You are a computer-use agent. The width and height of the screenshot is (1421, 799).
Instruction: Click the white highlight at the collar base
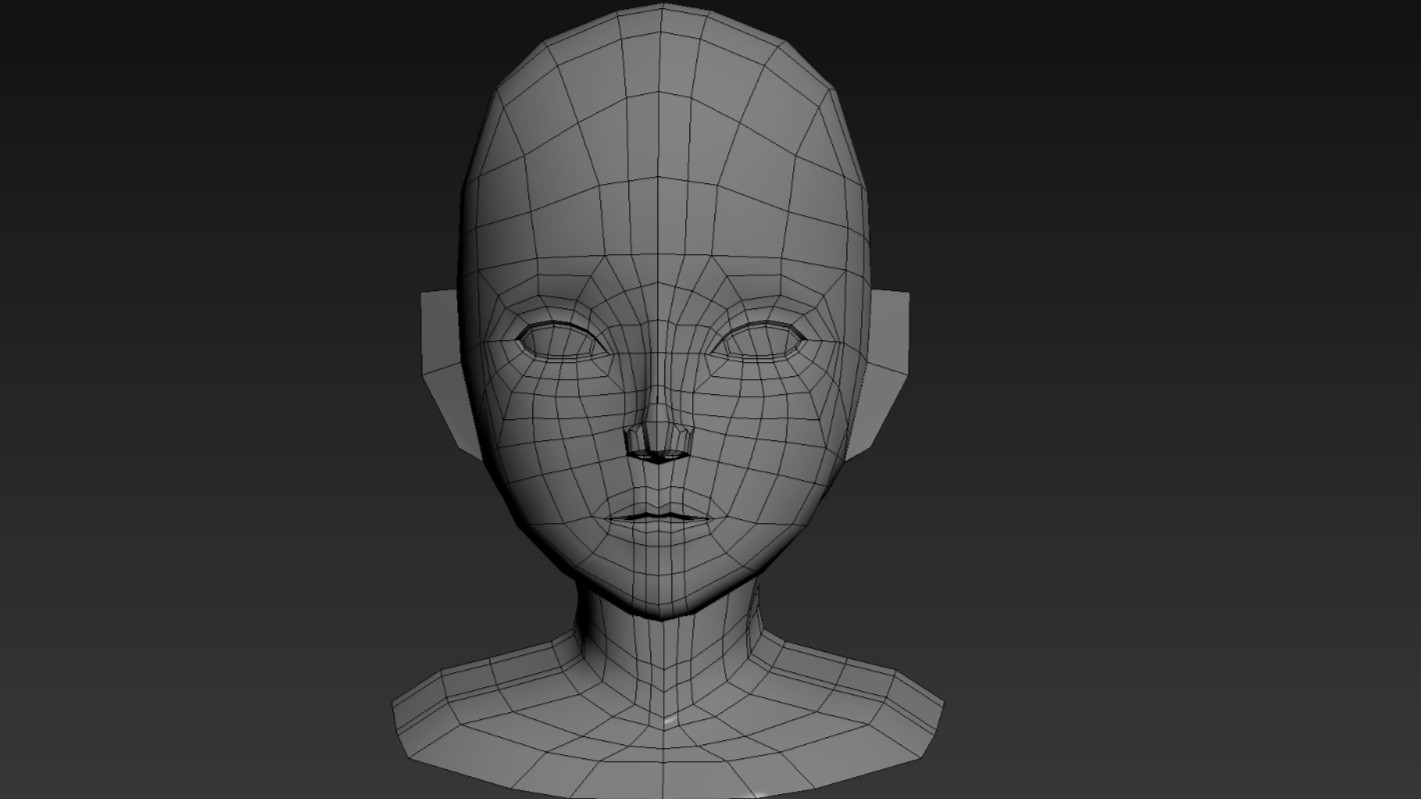click(x=668, y=722)
